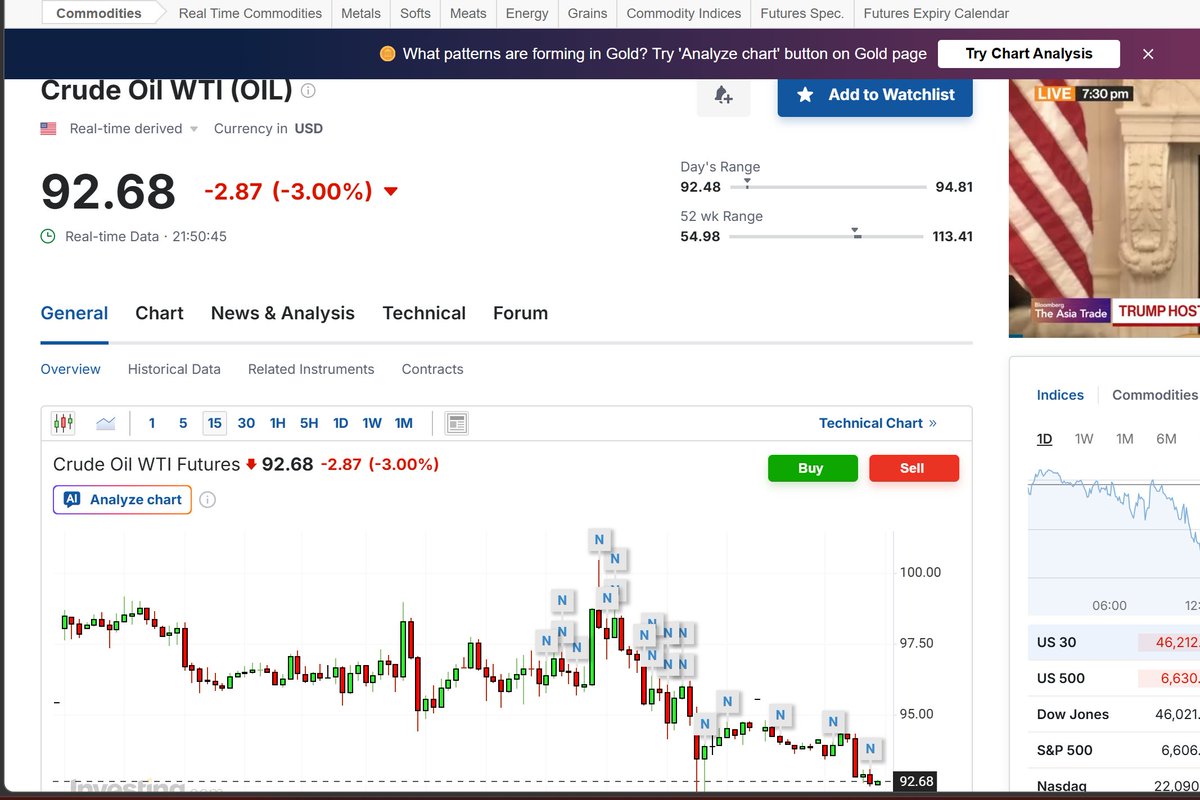1200x800 pixels.
Task: Set chart interval to 30 minutes
Action: 246,423
